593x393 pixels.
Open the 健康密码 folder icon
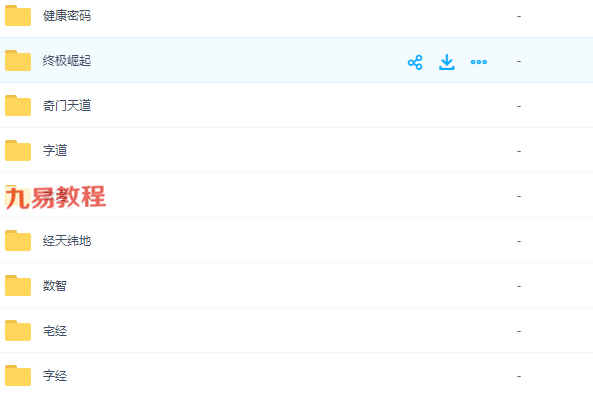(x=18, y=16)
